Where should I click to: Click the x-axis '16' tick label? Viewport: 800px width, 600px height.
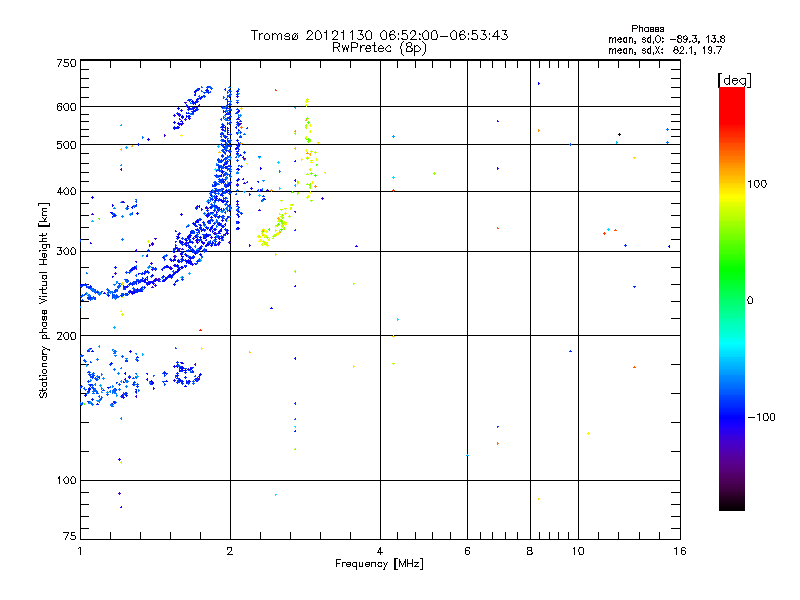[680, 551]
